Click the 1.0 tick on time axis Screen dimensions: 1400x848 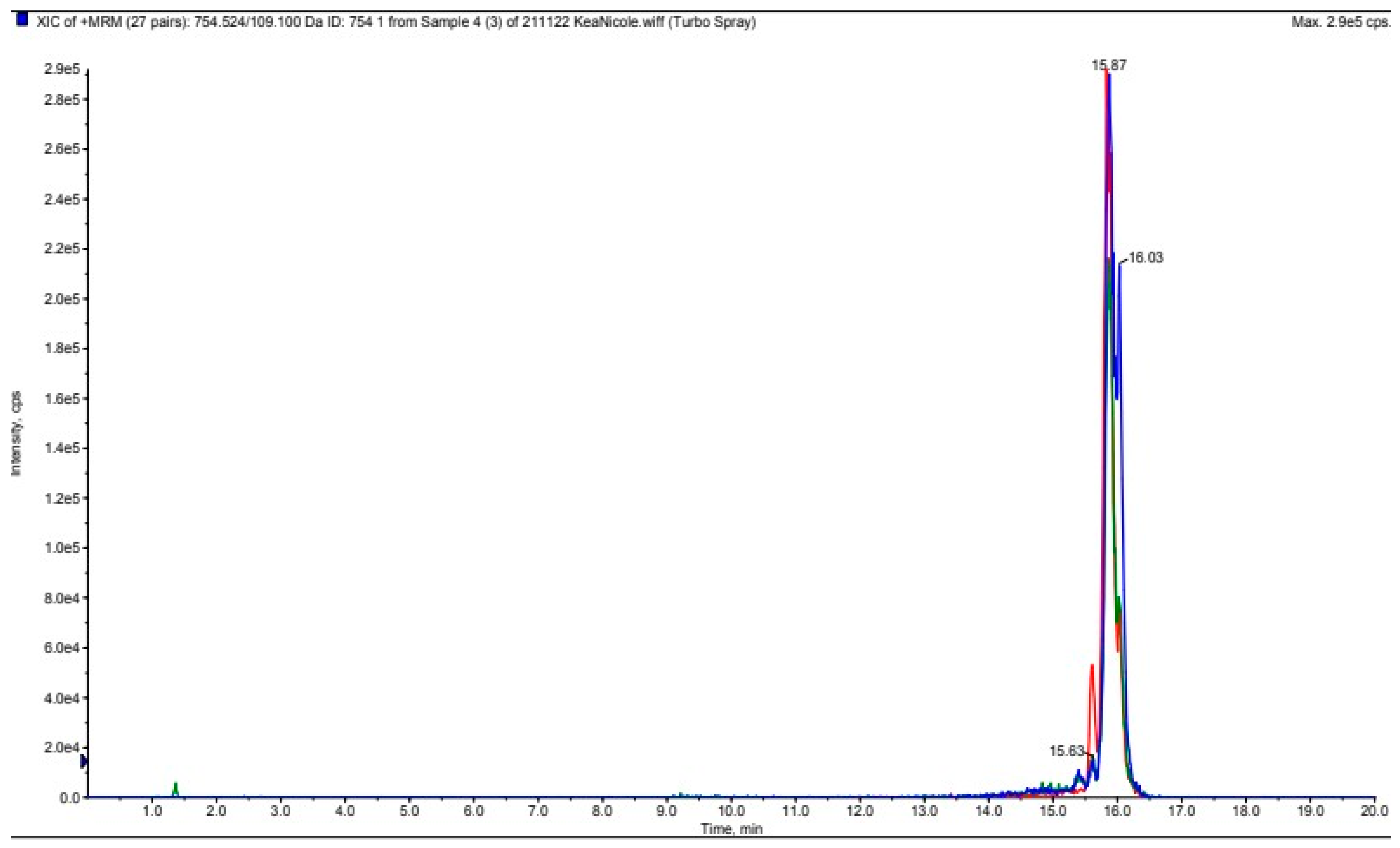pyautogui.click(x=152, y=811)
